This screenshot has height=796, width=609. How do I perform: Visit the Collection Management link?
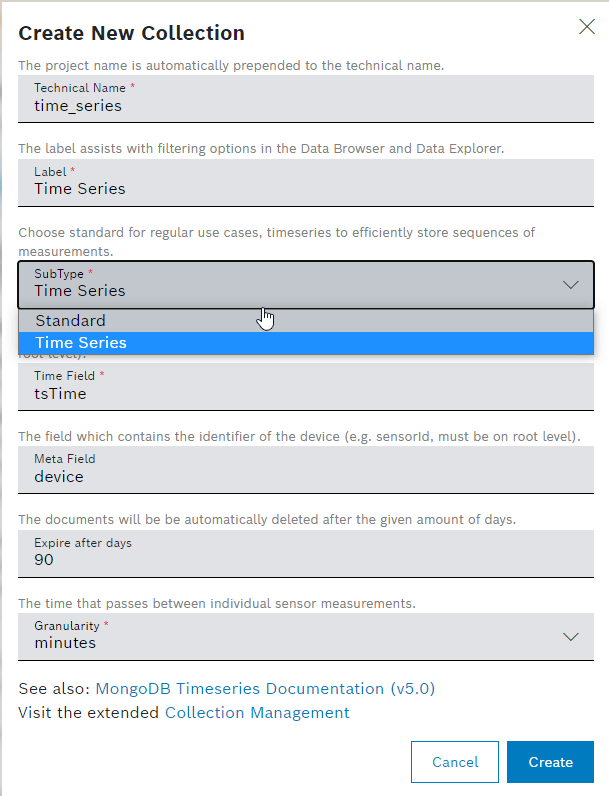(x=257, y=713)
